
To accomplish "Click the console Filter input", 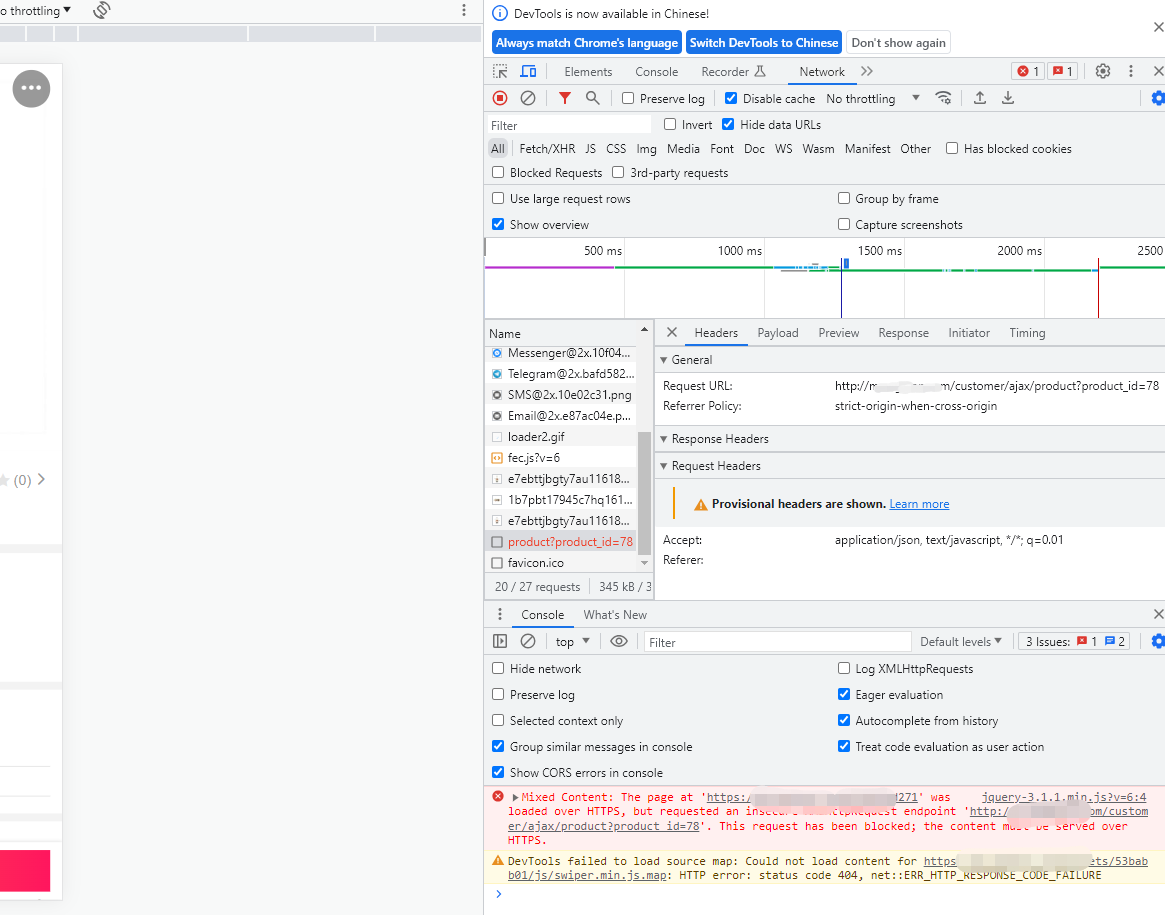I will [777, 642].
